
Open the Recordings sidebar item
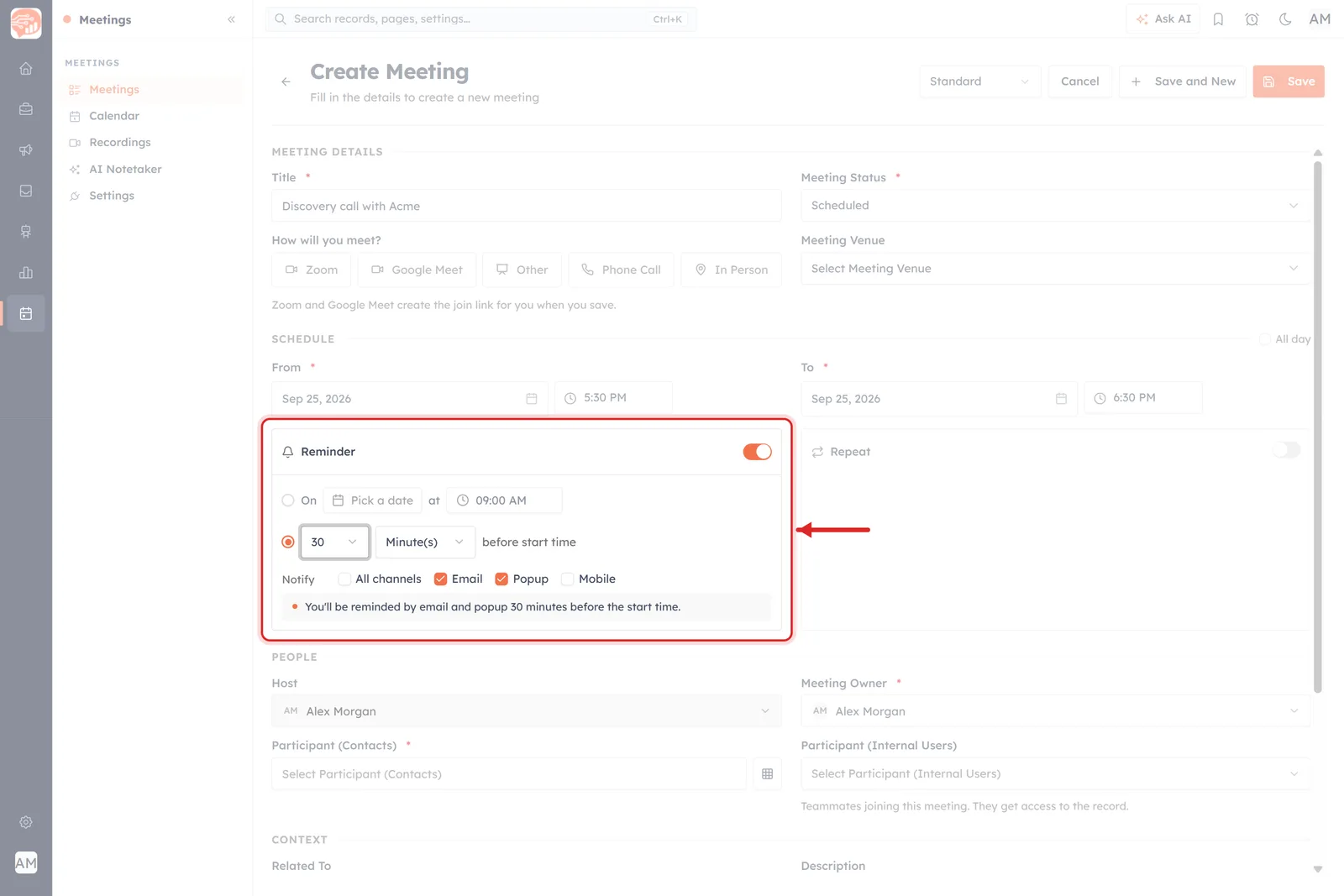[x=151, y=143]
